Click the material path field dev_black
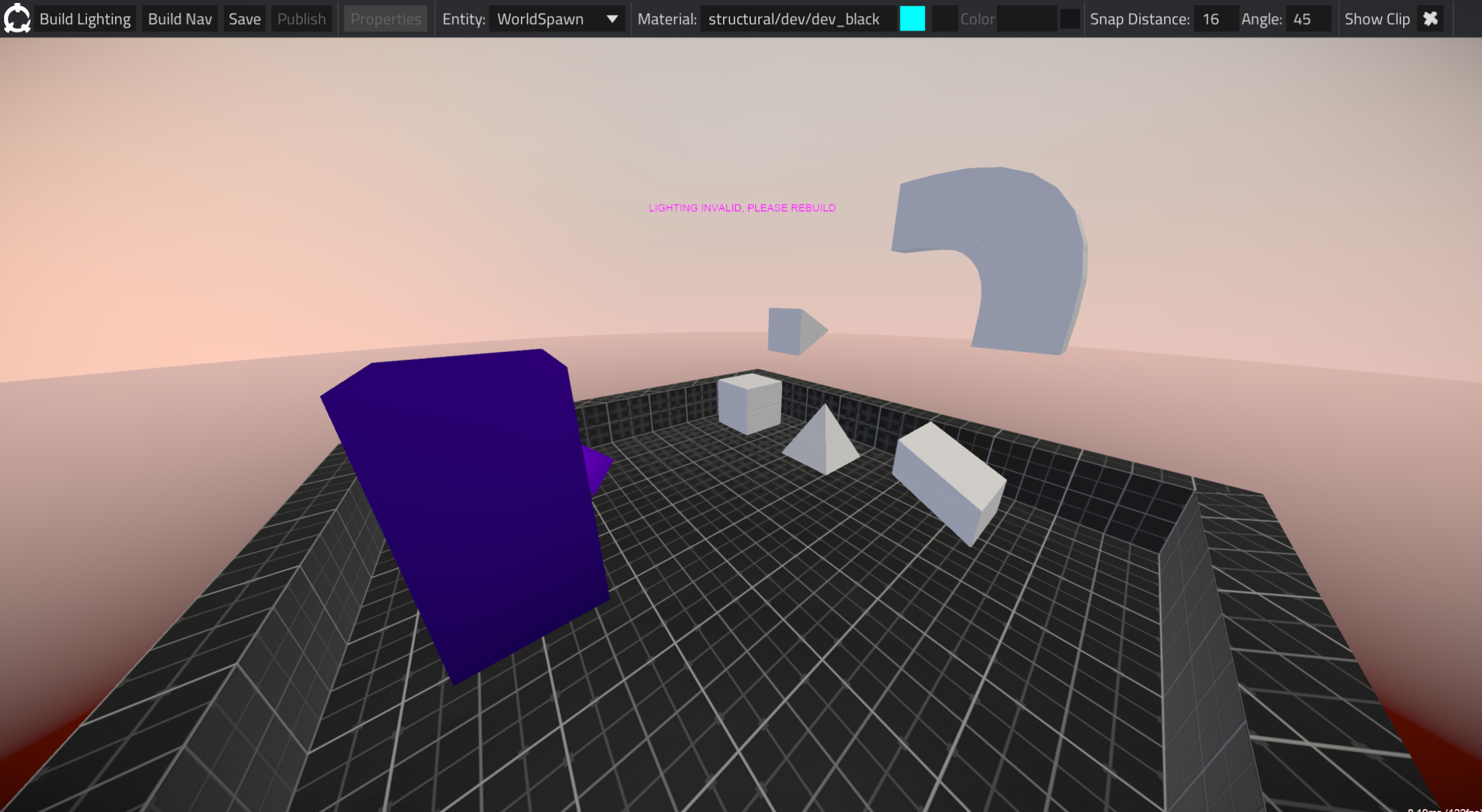1482x812 pixels. pyautogui.click(x=794, y=19)
